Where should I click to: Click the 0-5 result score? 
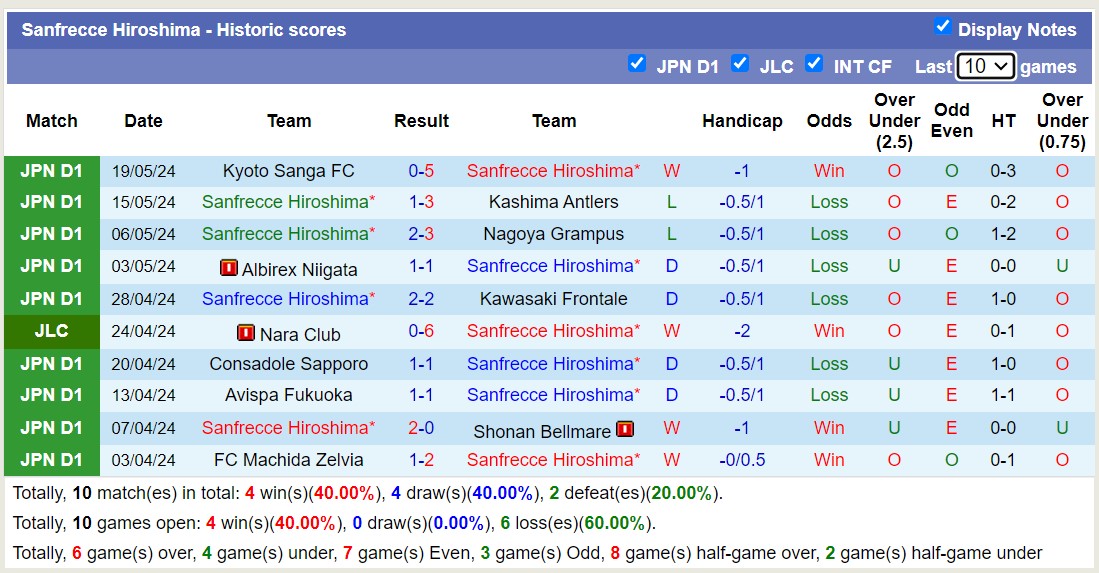[421, 171]
